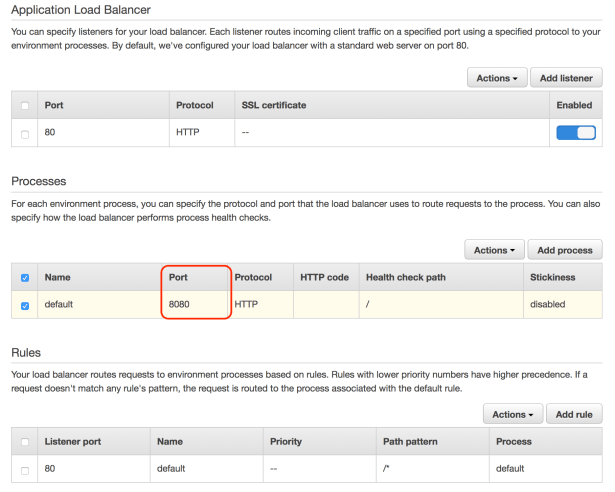Deselect all processes via header checkbox

coord(24,277)
